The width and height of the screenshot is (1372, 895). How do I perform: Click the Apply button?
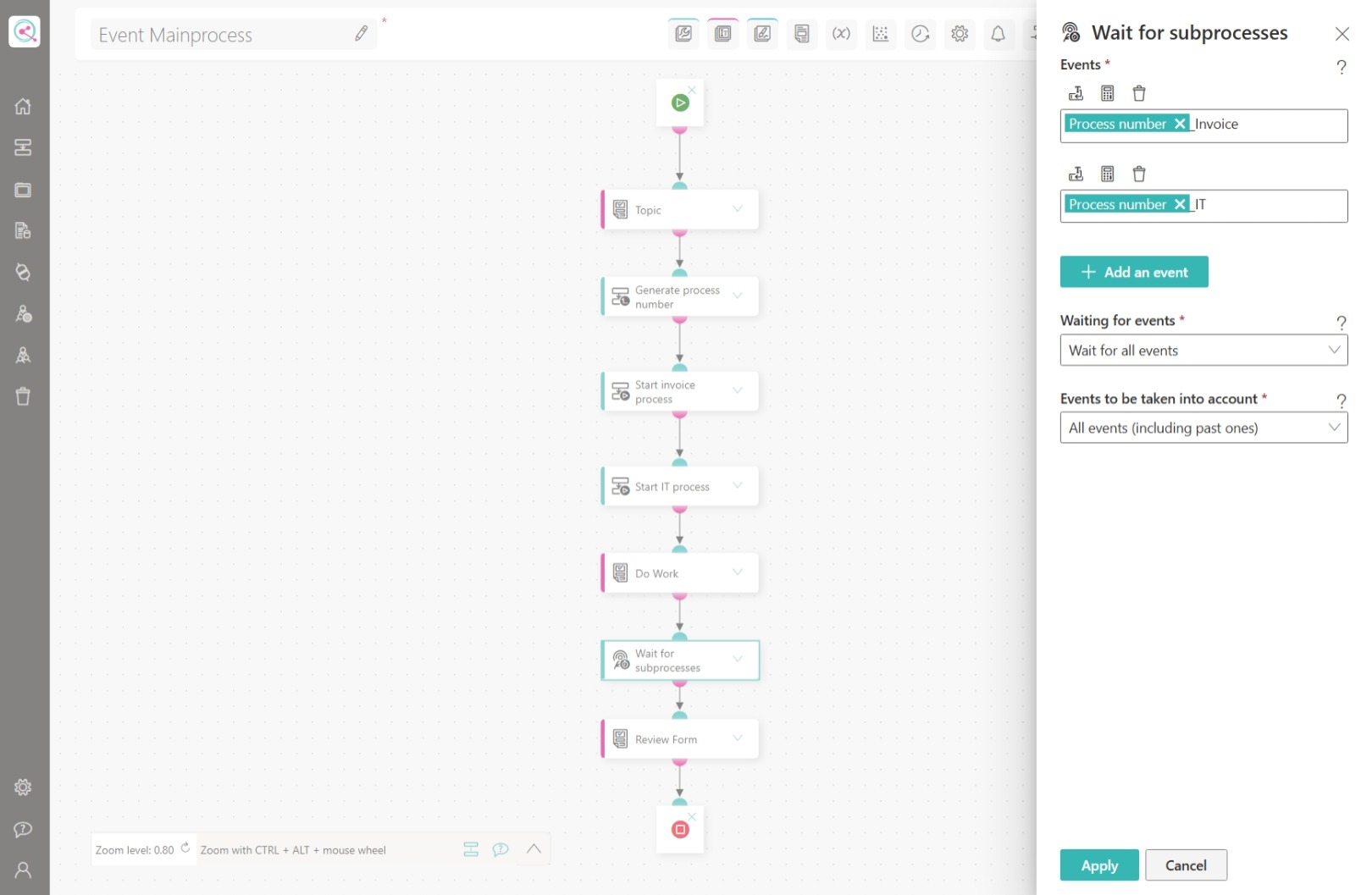pyautogui.click(x=1099, y=865)
